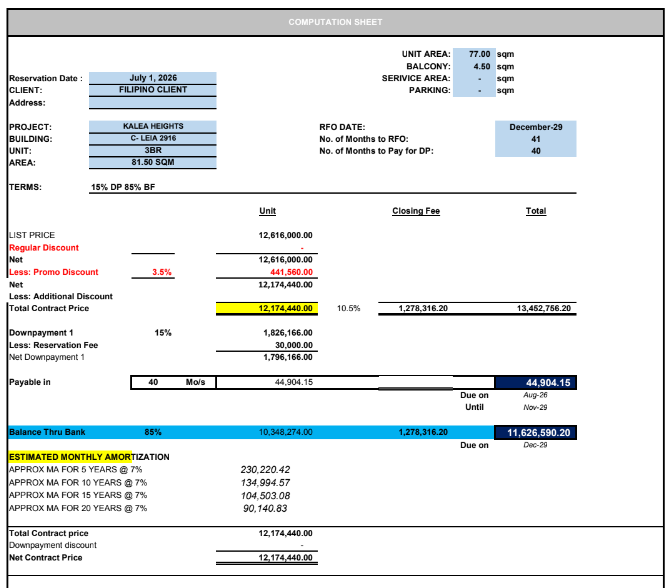Click months to RFO value 41
The width and height of the screenshot is (667, 588).
(x=536, y=139)
